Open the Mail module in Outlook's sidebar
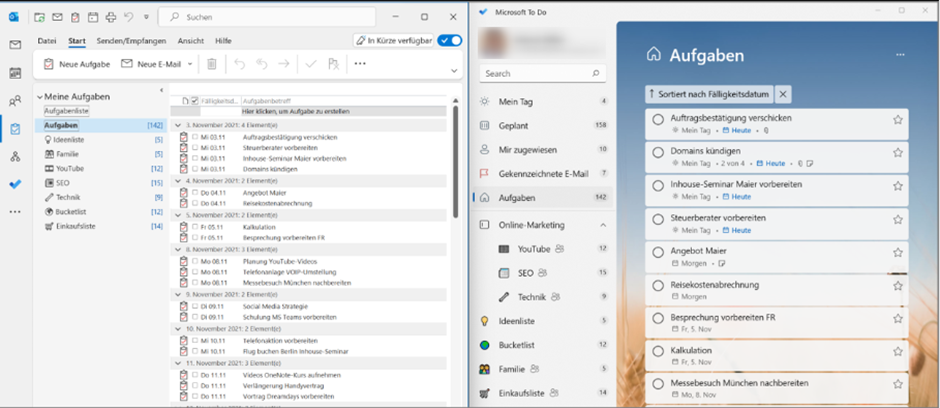 [16, 45]
